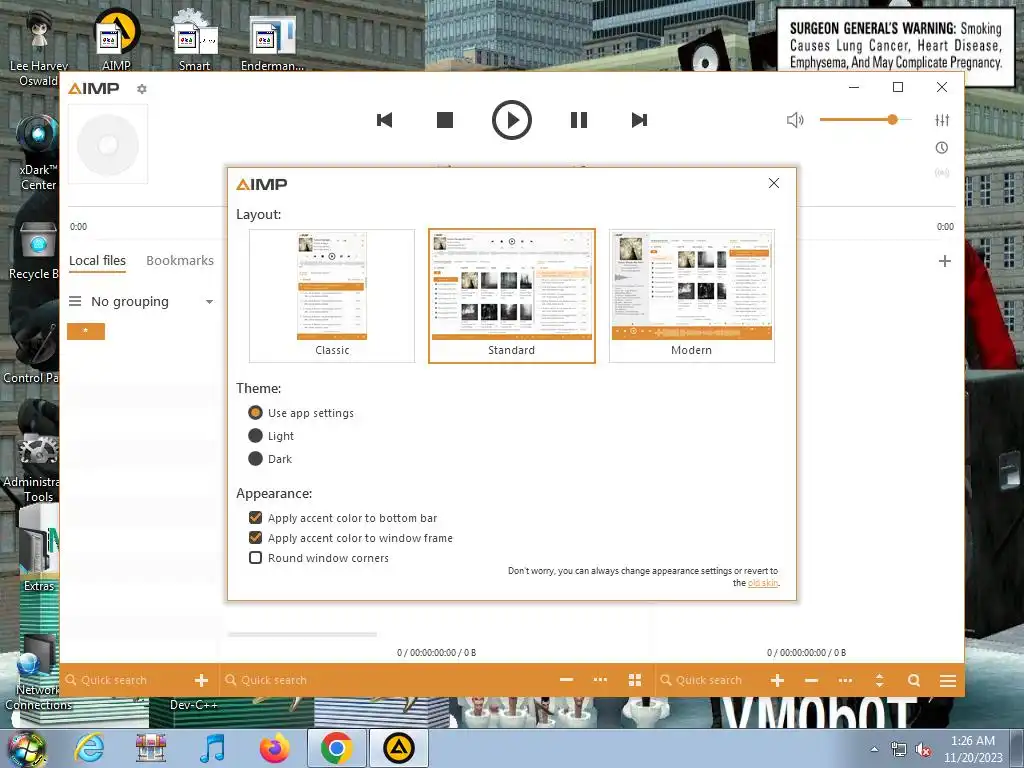Image resolution: width=1024 pixels, height=768 pixels.
Task: Click the left panel add plus button
Action: click(x=201, y=680)
